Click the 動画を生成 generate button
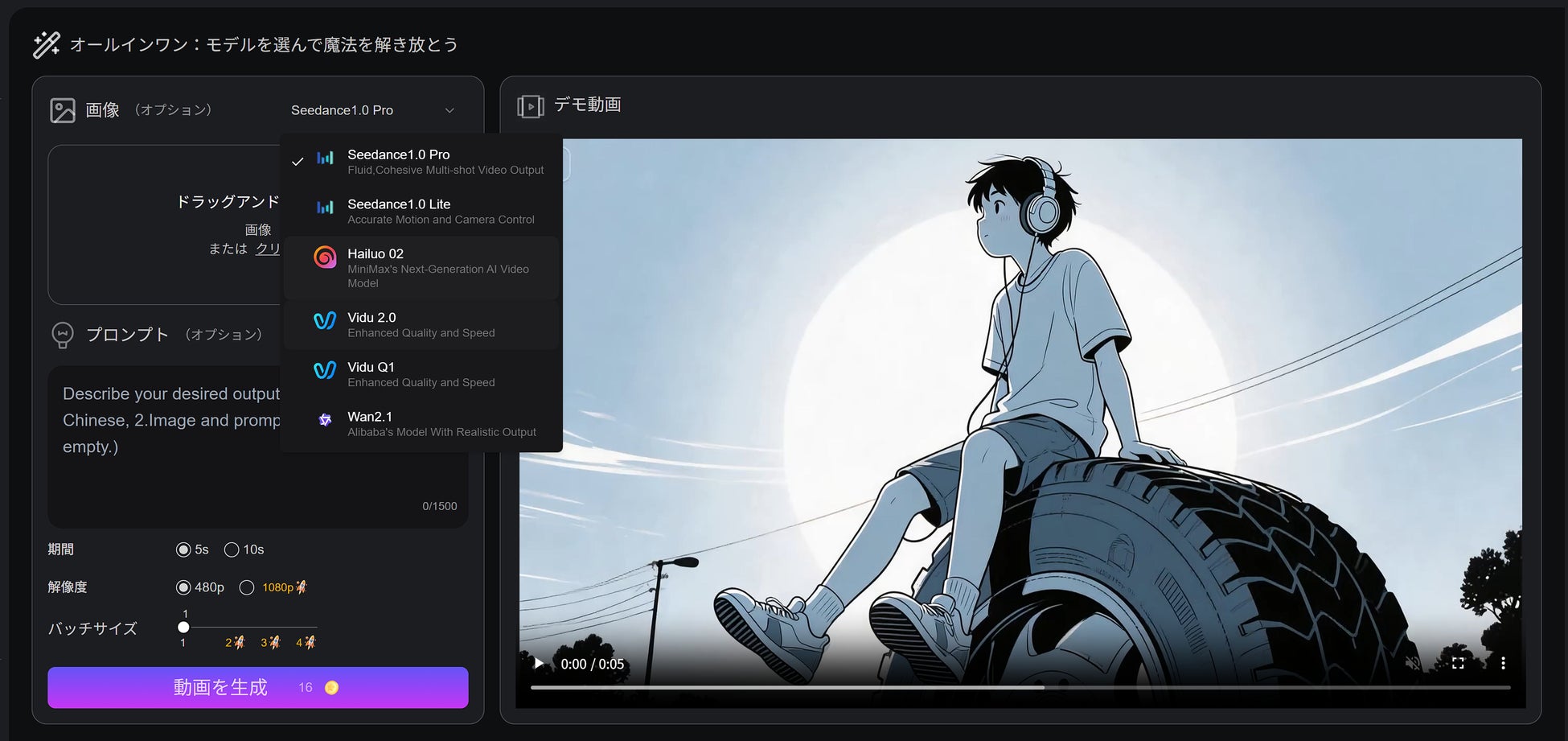 (x=257, y=688)
